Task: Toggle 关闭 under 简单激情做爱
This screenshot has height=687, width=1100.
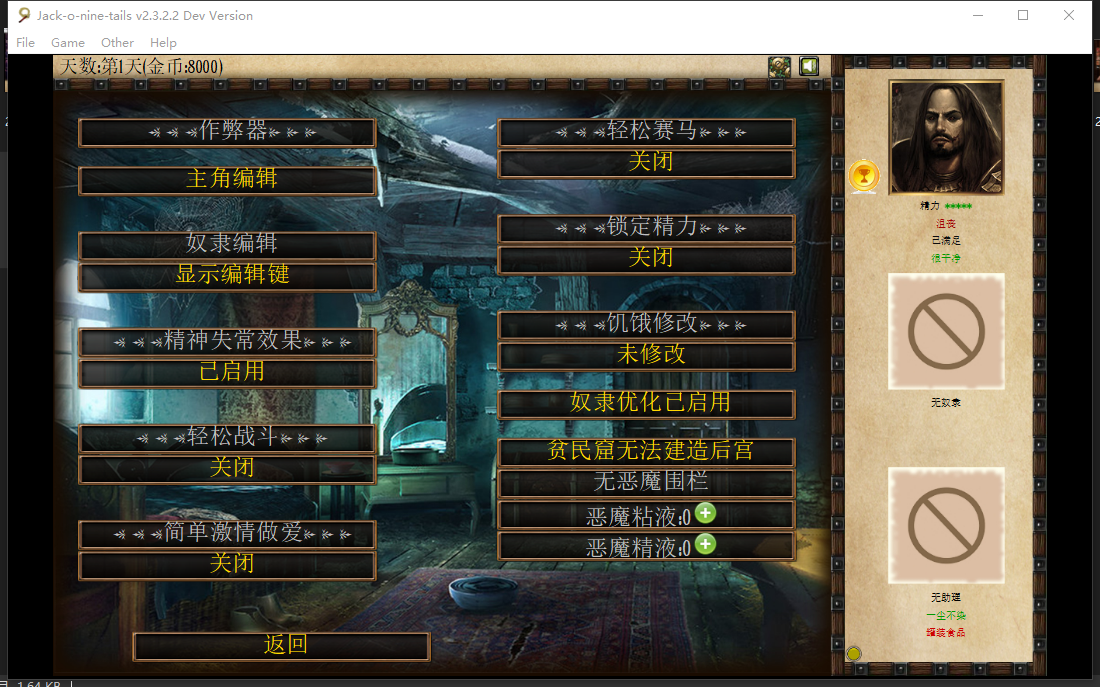Action: (x=227, y=564)
